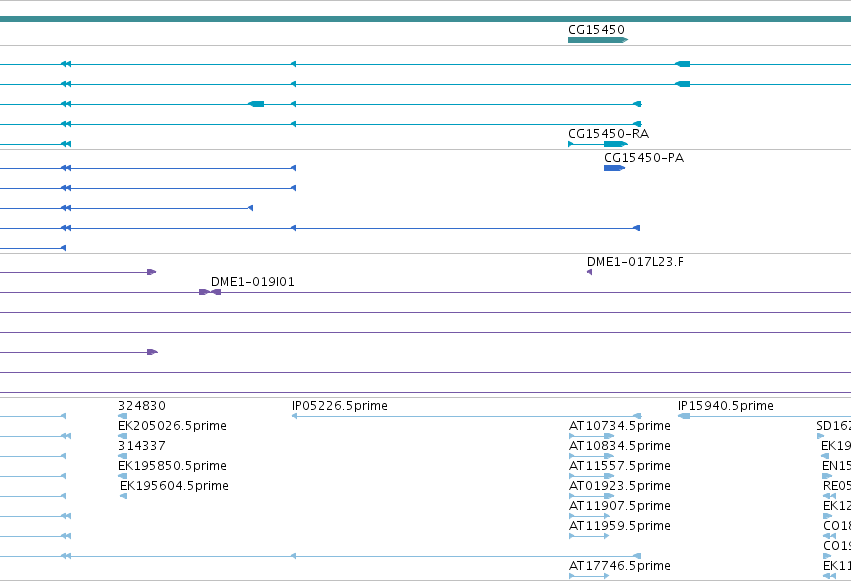Select AT01923.5prime EST label
851x581 pixels.
619,486
